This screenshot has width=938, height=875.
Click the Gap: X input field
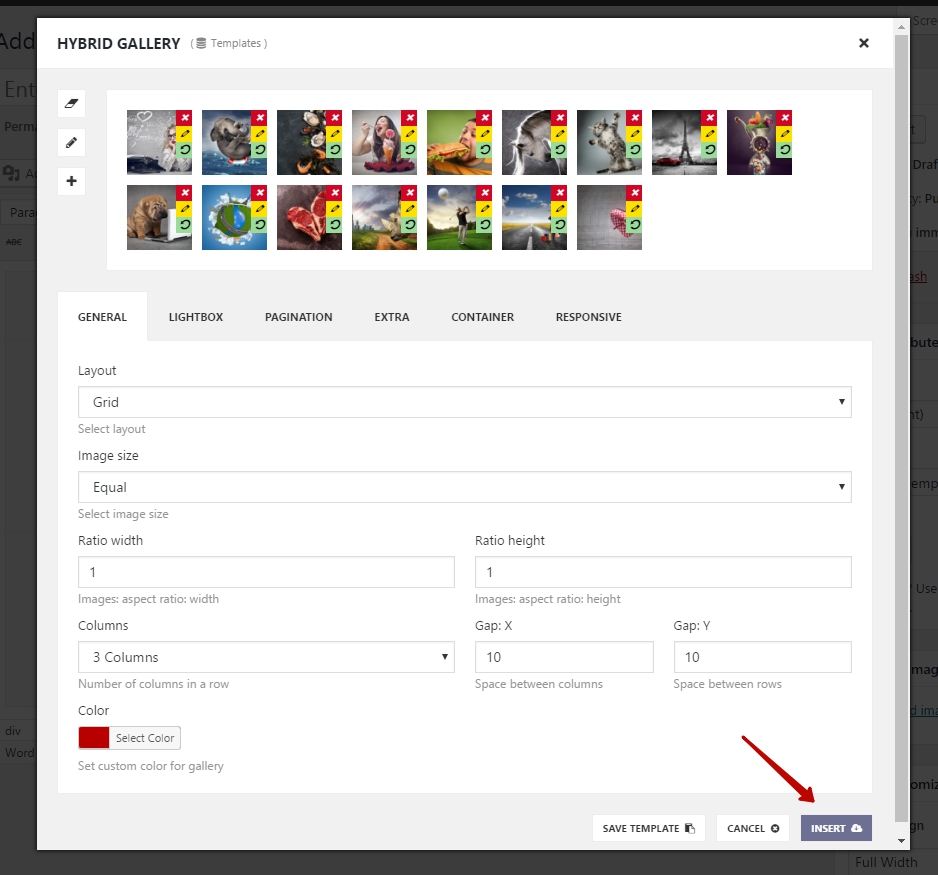[x=564, y=657]
